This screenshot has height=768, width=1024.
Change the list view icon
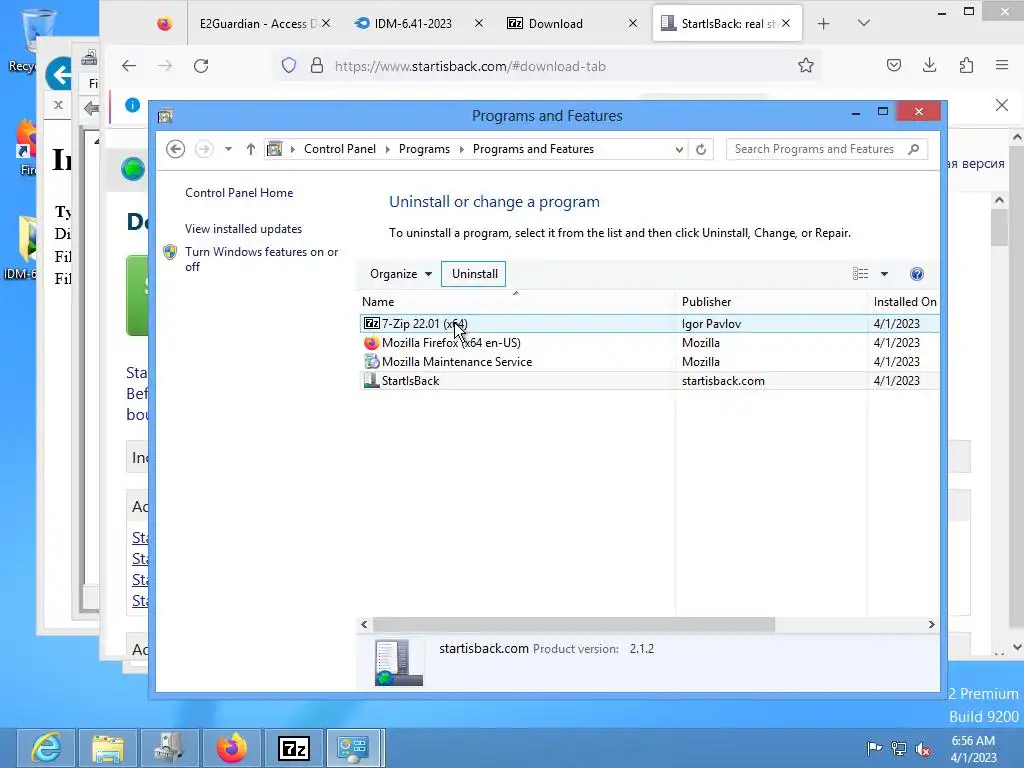[x=861, y=274]
